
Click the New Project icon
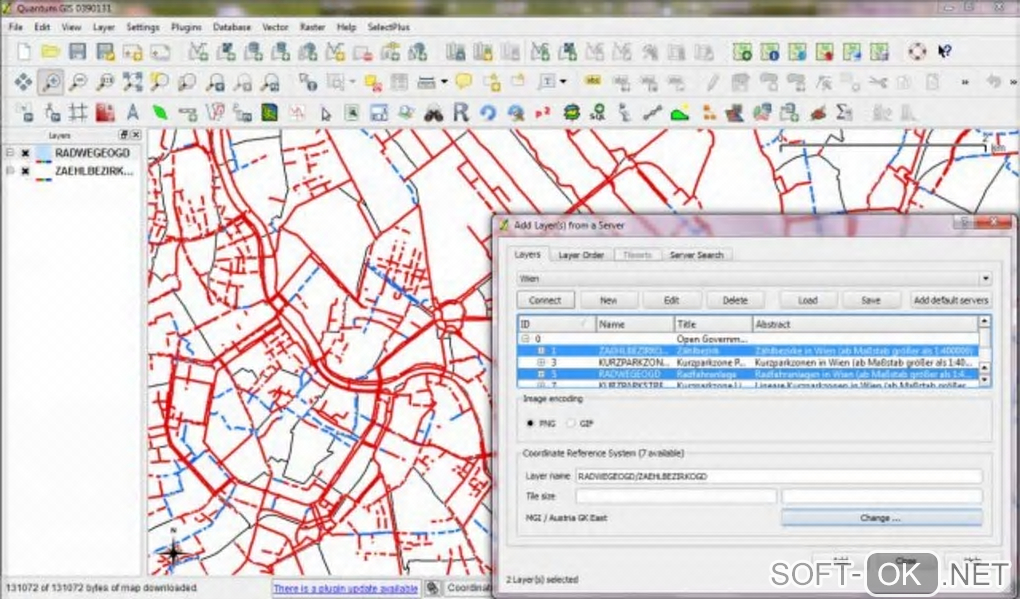[x=24, y=52]
